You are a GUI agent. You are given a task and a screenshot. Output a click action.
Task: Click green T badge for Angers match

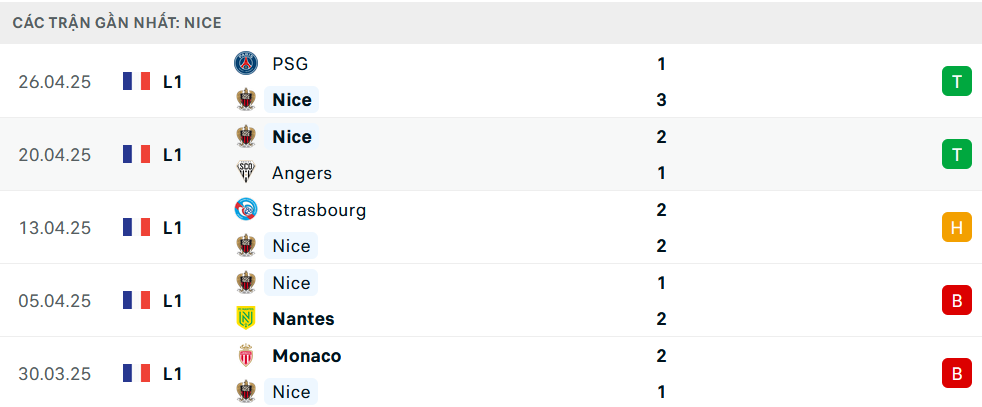click(956, 155)
